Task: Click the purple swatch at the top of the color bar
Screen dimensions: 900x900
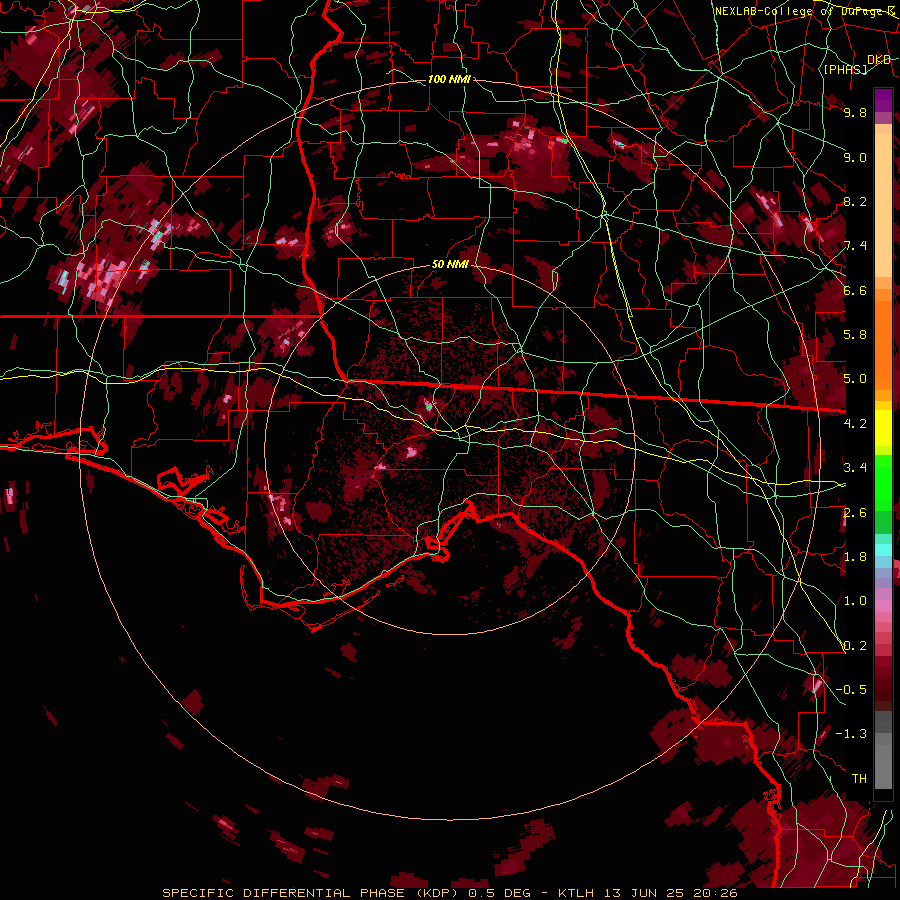Action: coord(883,100)
